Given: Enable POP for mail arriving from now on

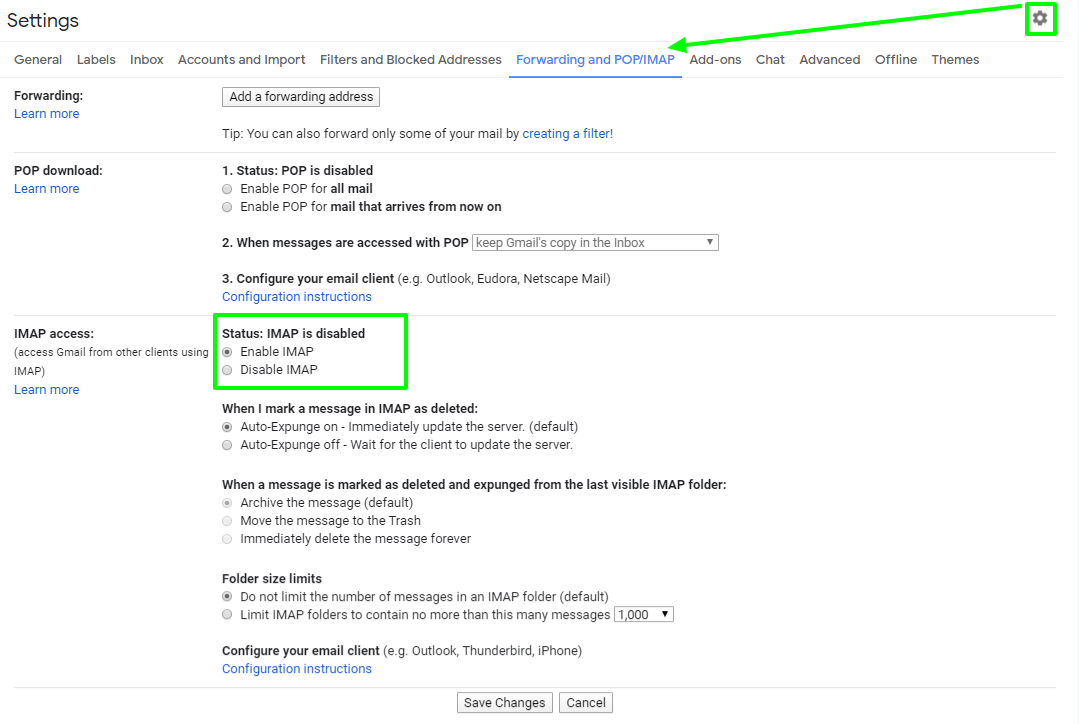Looking at the screenshot, I should [228, 207].
